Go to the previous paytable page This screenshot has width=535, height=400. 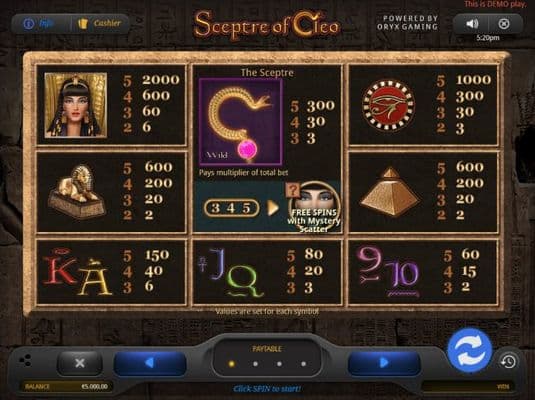[x=150, y=363]
